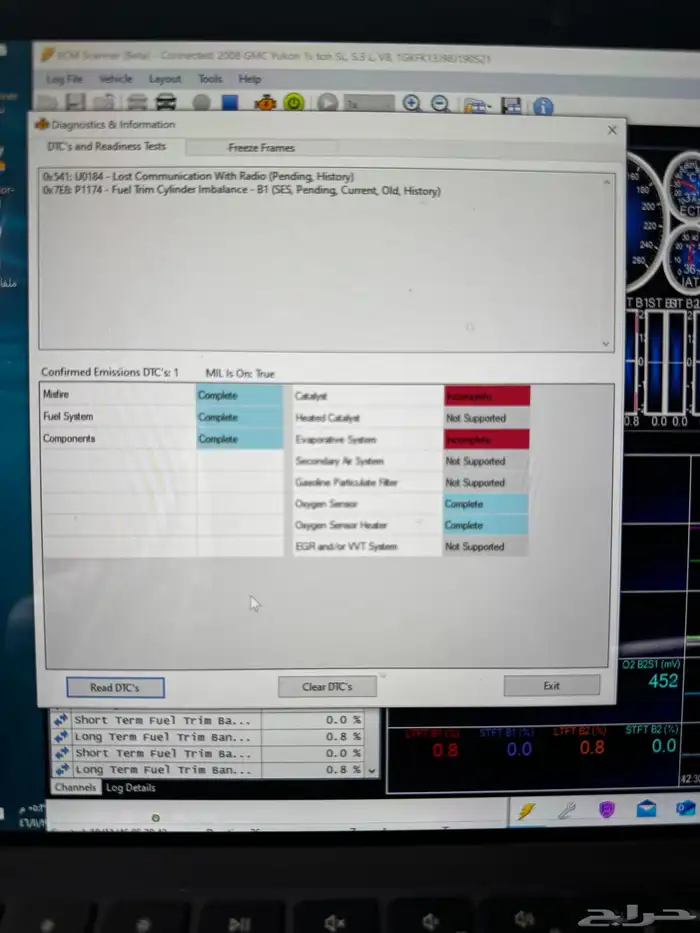Click the lightning bolt taskbar icon
Image resolution: width=700 pixels, height=933 pixels.
point(526,810)
